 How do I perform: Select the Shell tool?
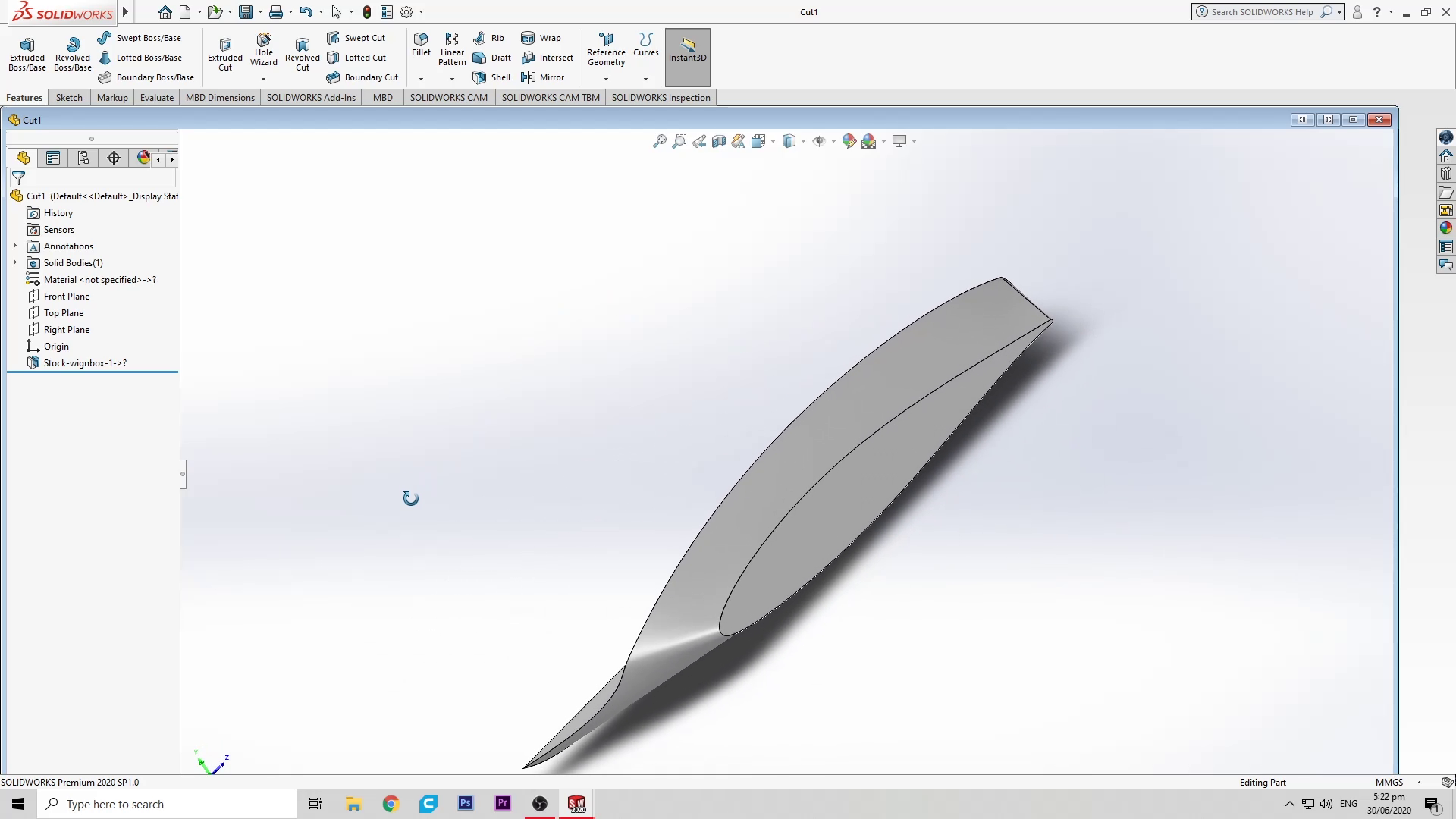491,77
